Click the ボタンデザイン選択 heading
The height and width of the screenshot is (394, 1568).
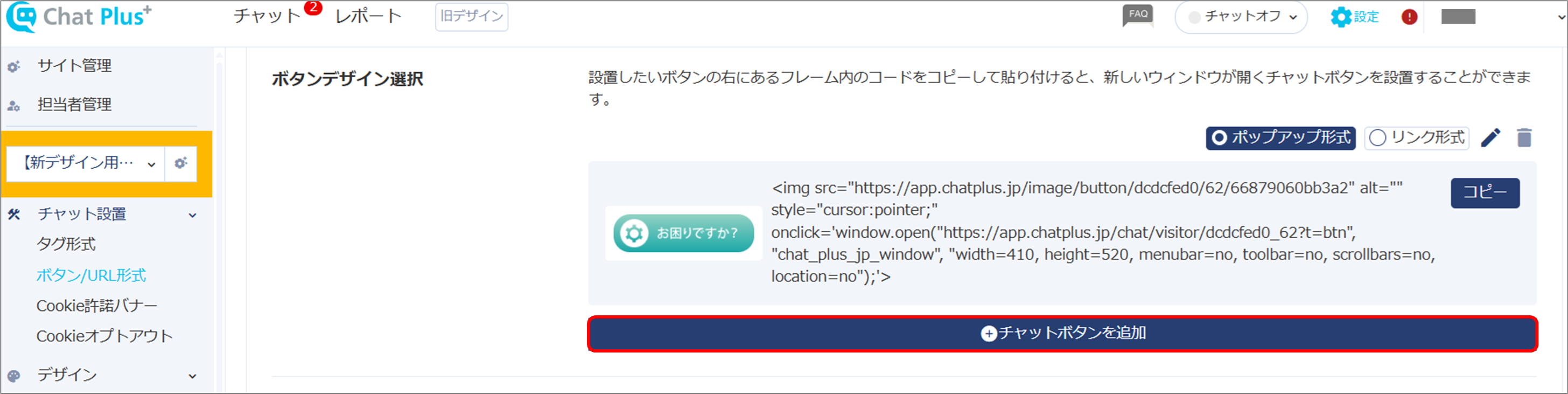tap(347, 79)
